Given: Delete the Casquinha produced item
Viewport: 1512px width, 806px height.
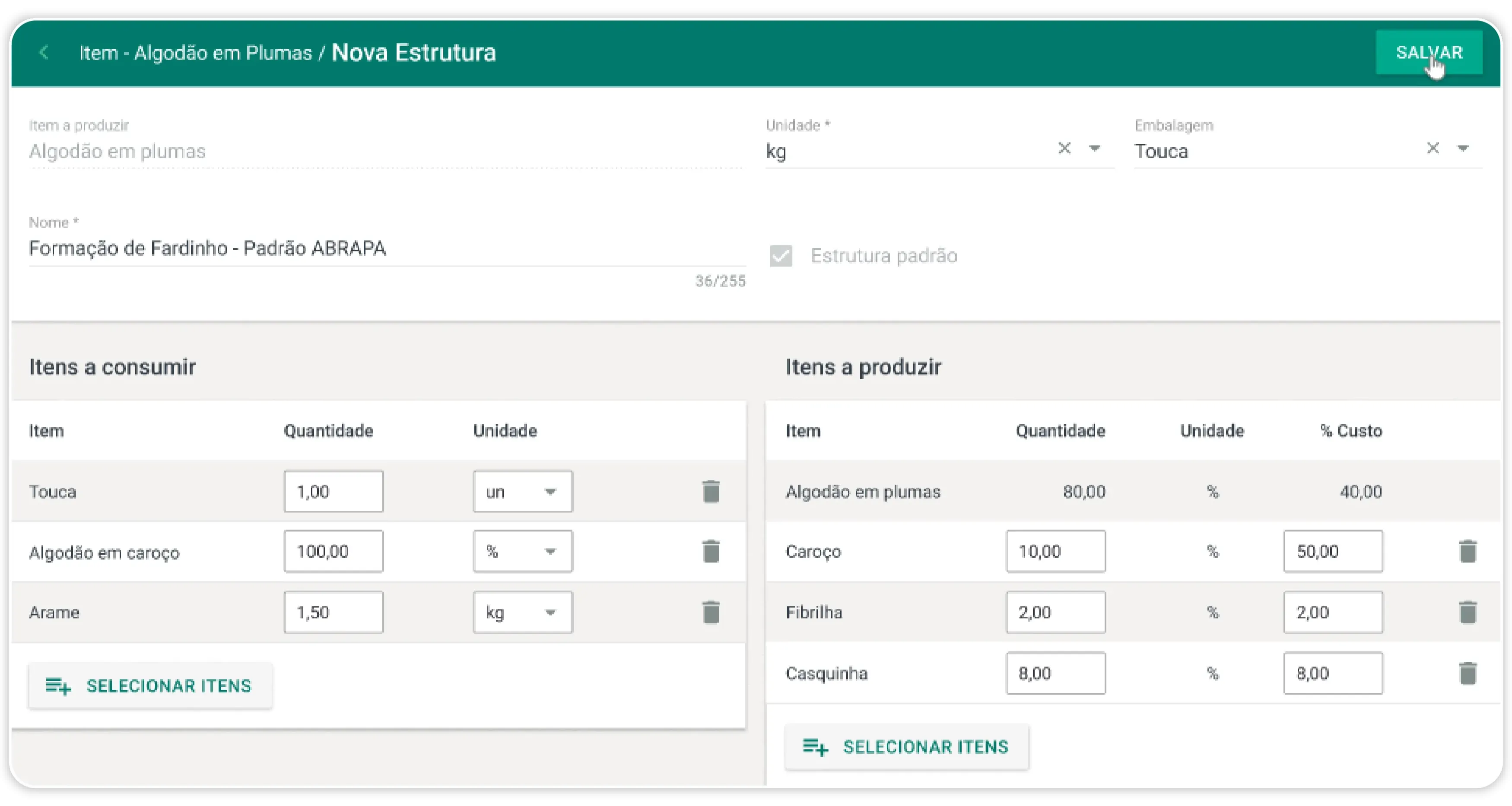Looking at the screenshot, I should [x=1468, y=673].
